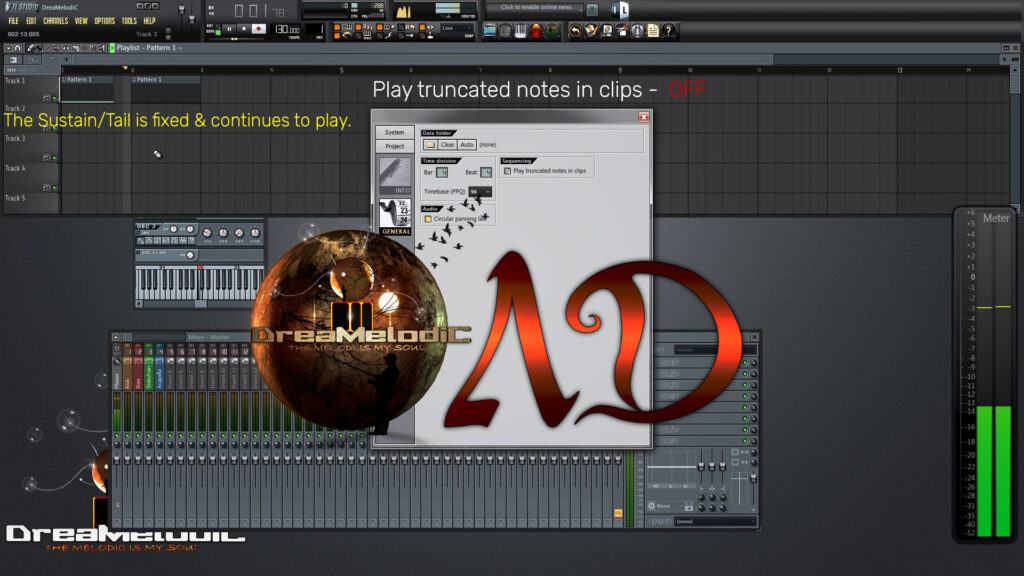
Task: Toggle Circular panning law checkbox
Action: pyautogui.click(x=428, y=219)
